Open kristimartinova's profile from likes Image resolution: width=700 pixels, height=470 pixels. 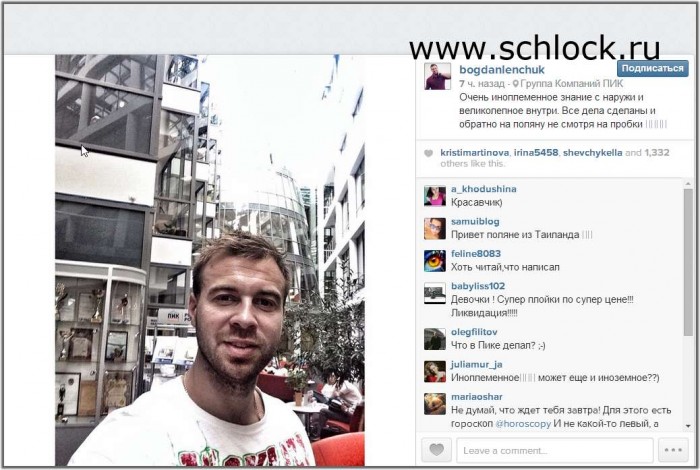pyautogui.click(x=475, y=153)
